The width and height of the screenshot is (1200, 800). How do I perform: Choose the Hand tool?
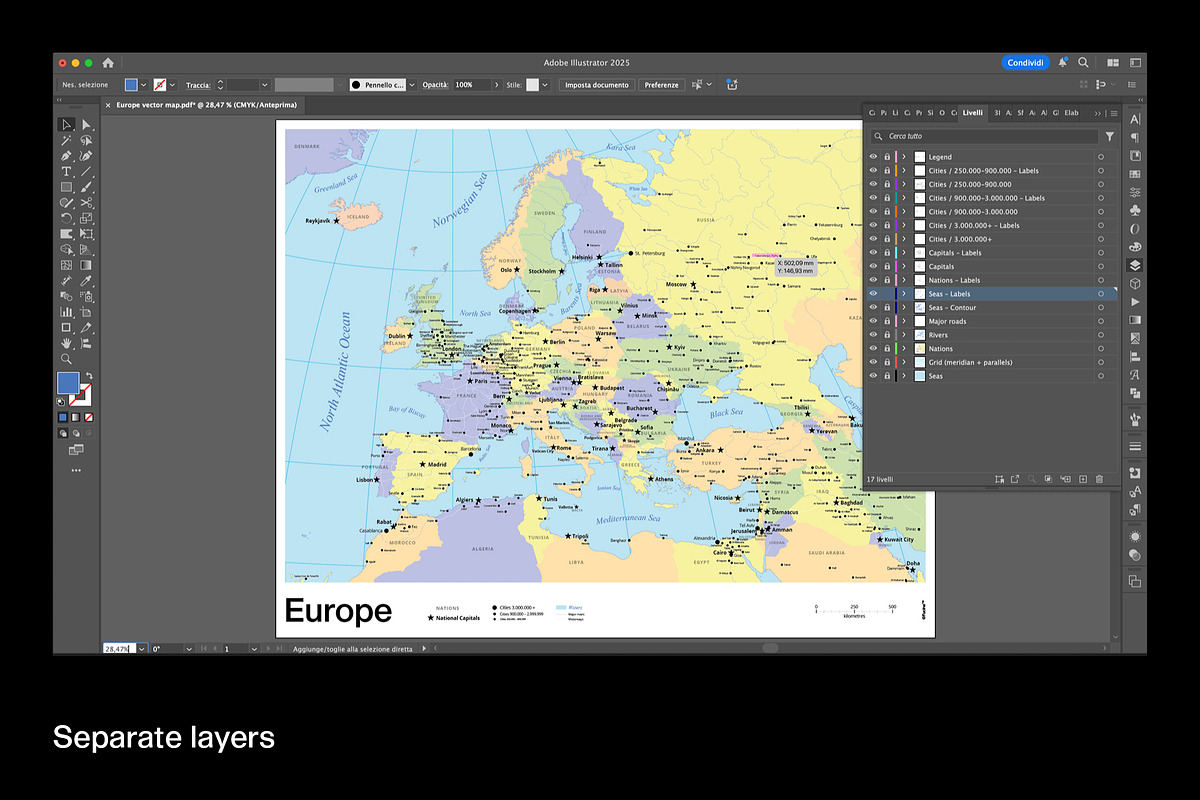66,343
